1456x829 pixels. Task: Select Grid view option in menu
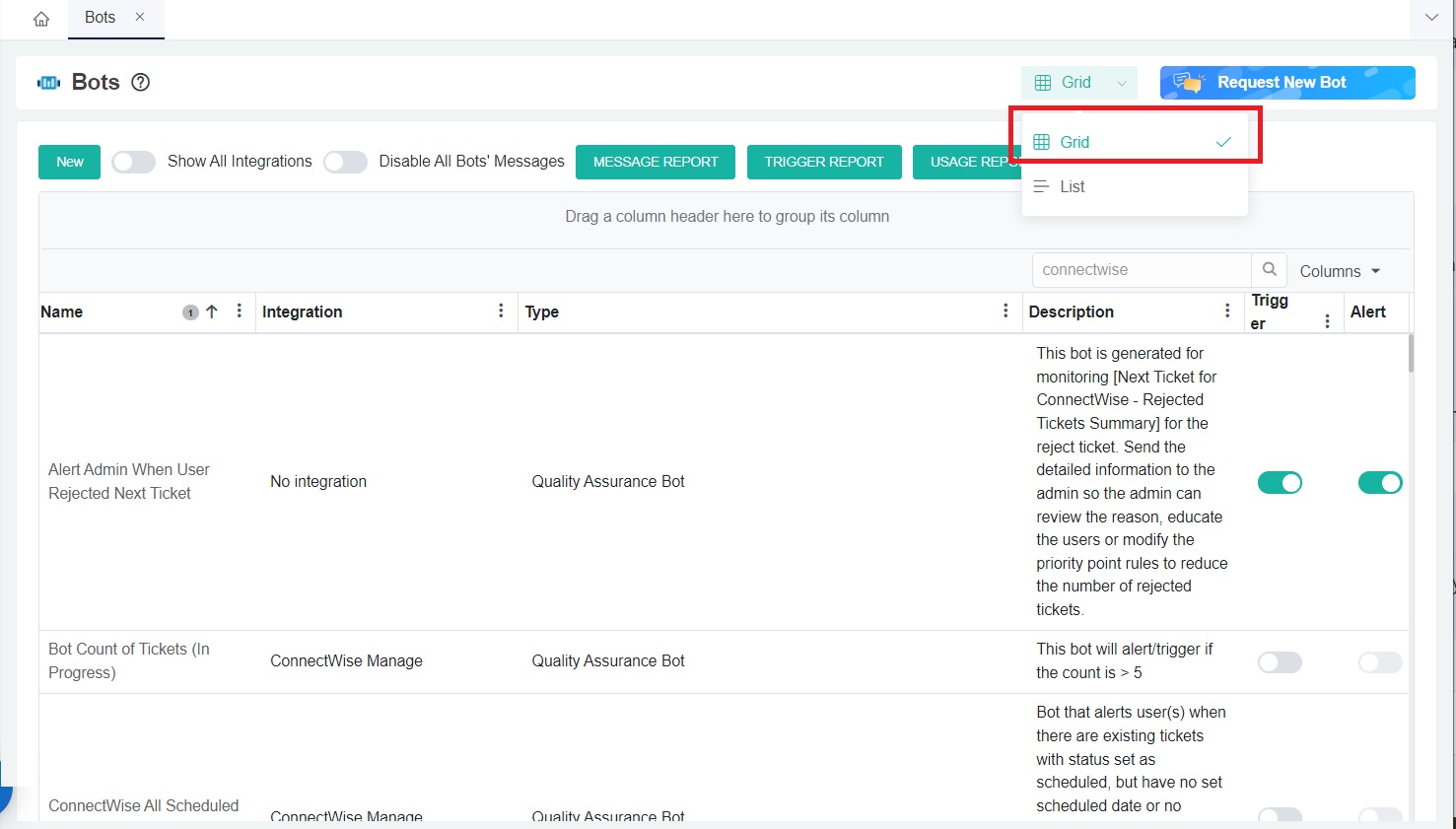tap(1075, 142)
